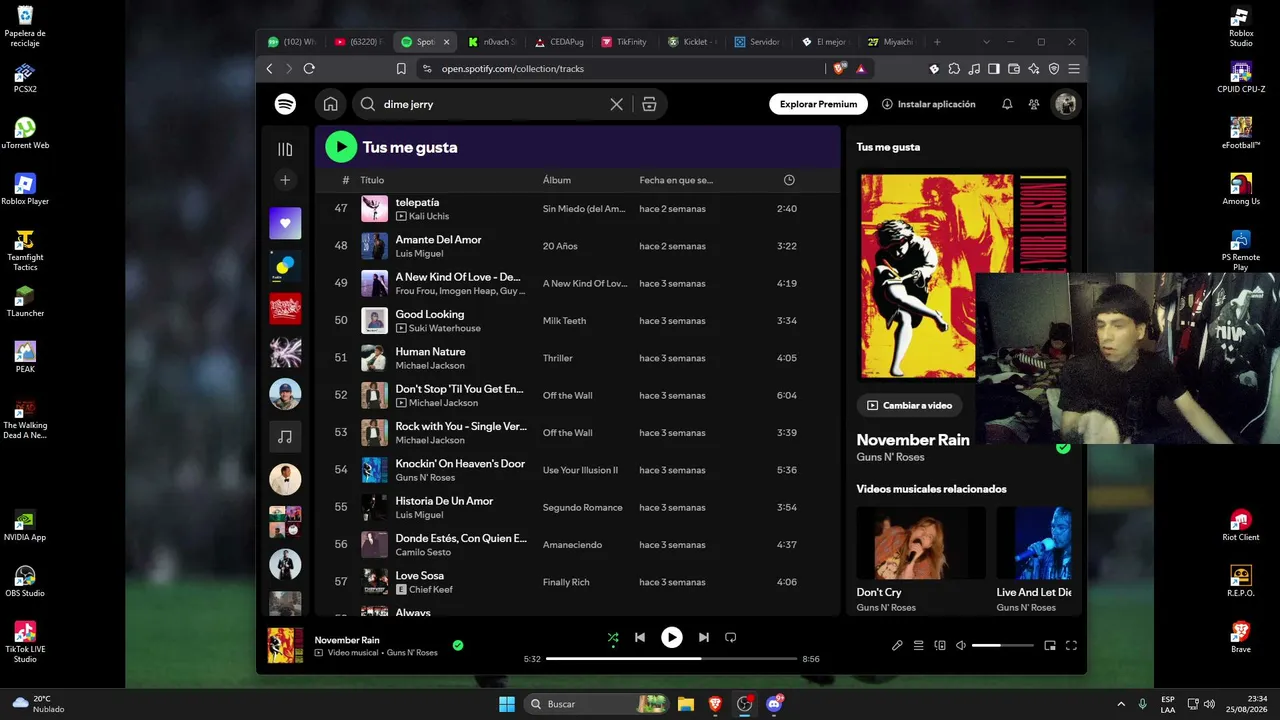Switch to the Miyaichi browser tab

click(x=891, y=42)
